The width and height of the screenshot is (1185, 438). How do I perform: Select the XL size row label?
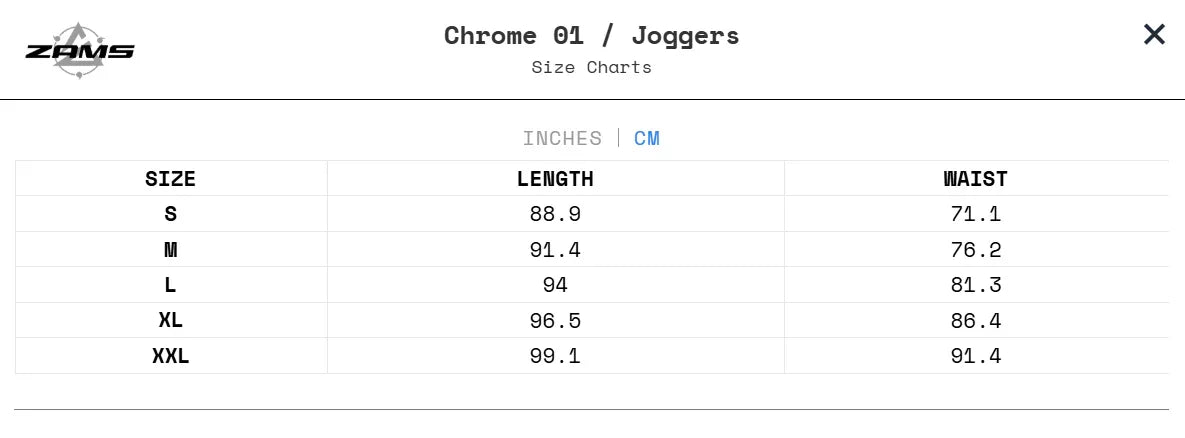click(x=170, y=321)
